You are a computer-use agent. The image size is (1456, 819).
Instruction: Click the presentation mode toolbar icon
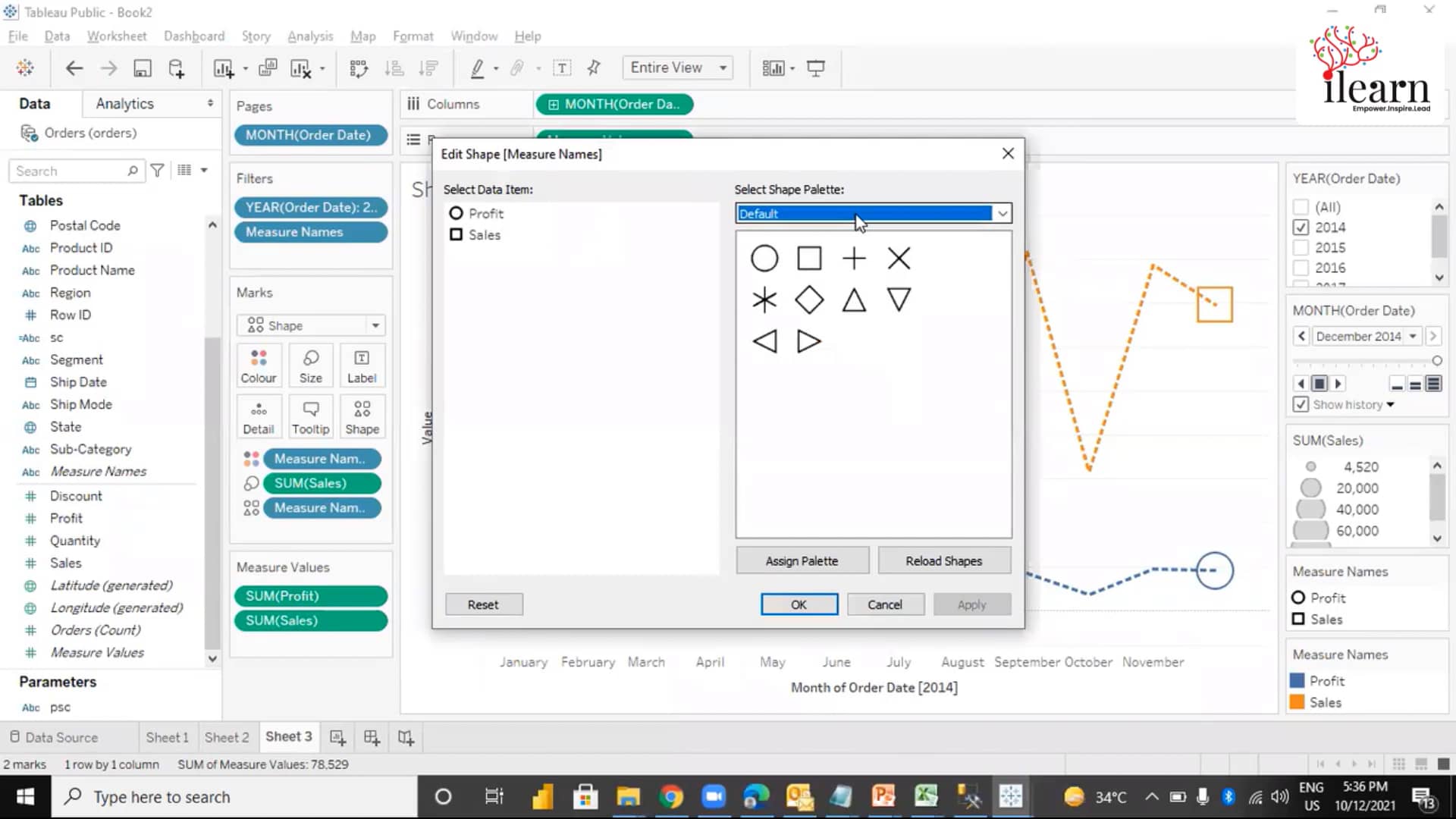pos(816,68)
